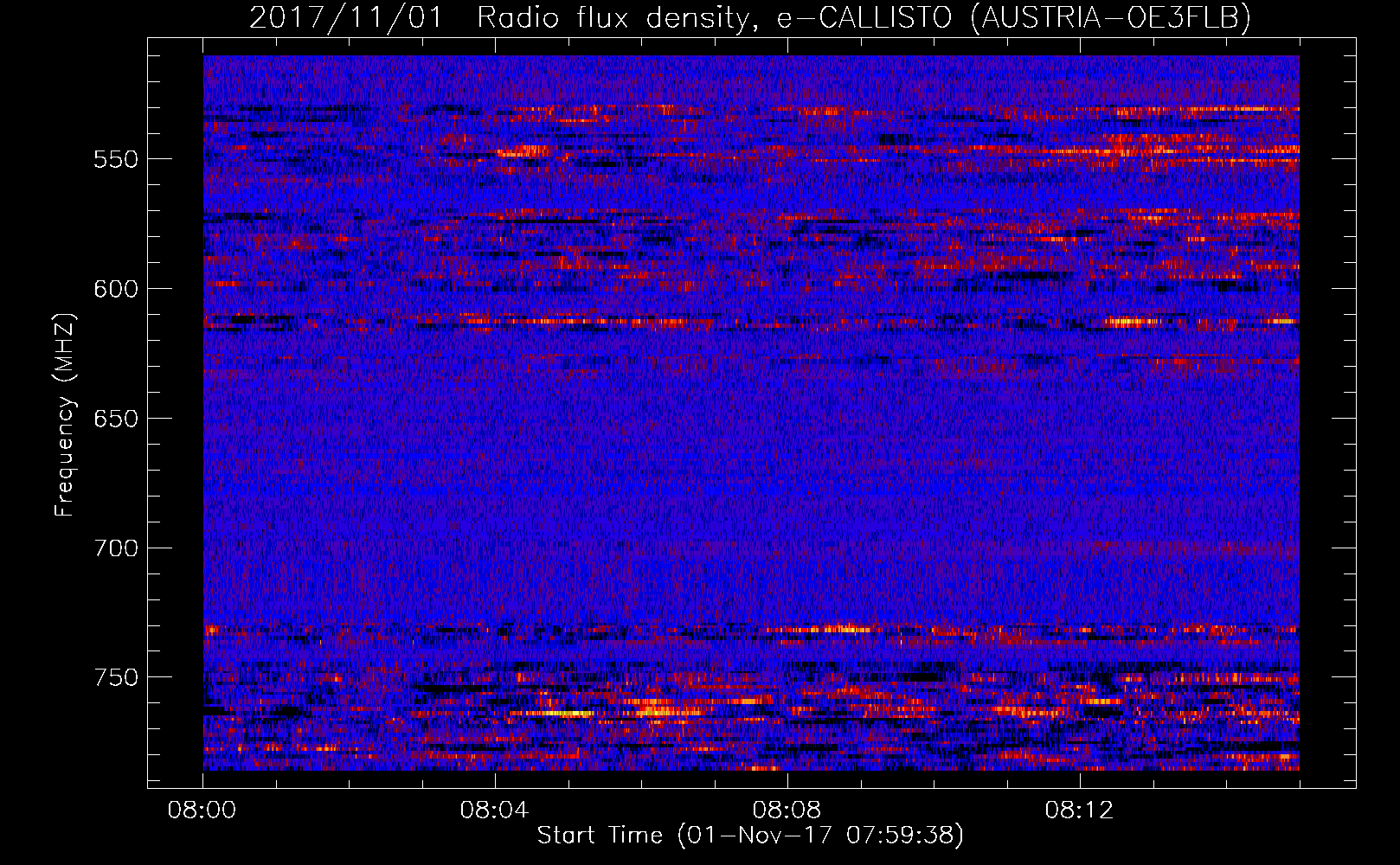1400x865 pixels.
Task: Click the 600 frequency tick label
Action: click(x=116, y=289)
